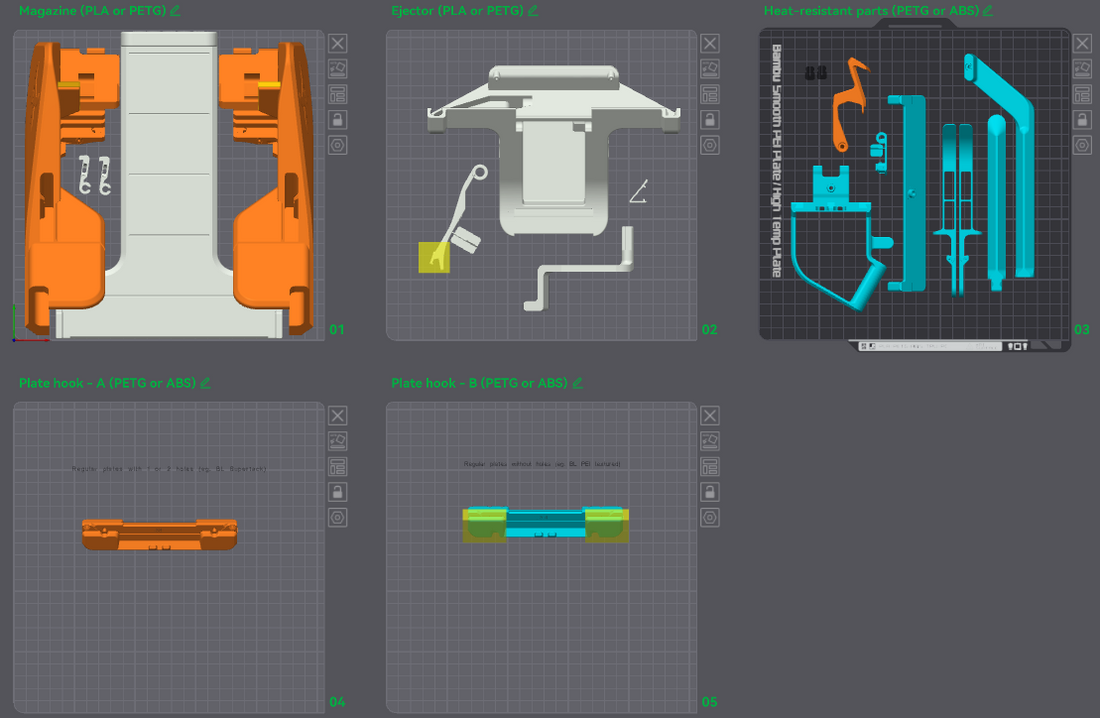
Task: Open plate settings for the Ejector plate
Action: coord(710,145)
